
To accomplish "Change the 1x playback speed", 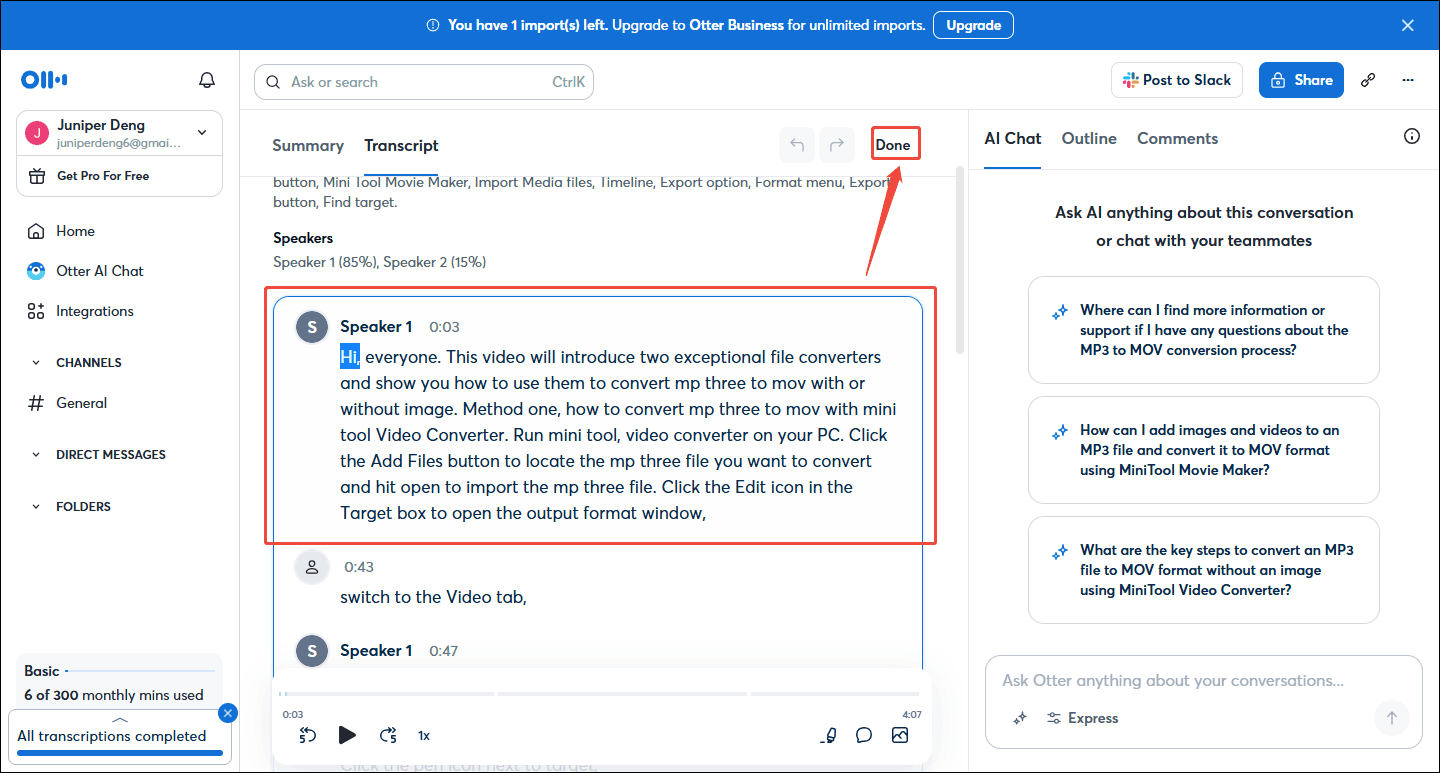I will (424, 735).
